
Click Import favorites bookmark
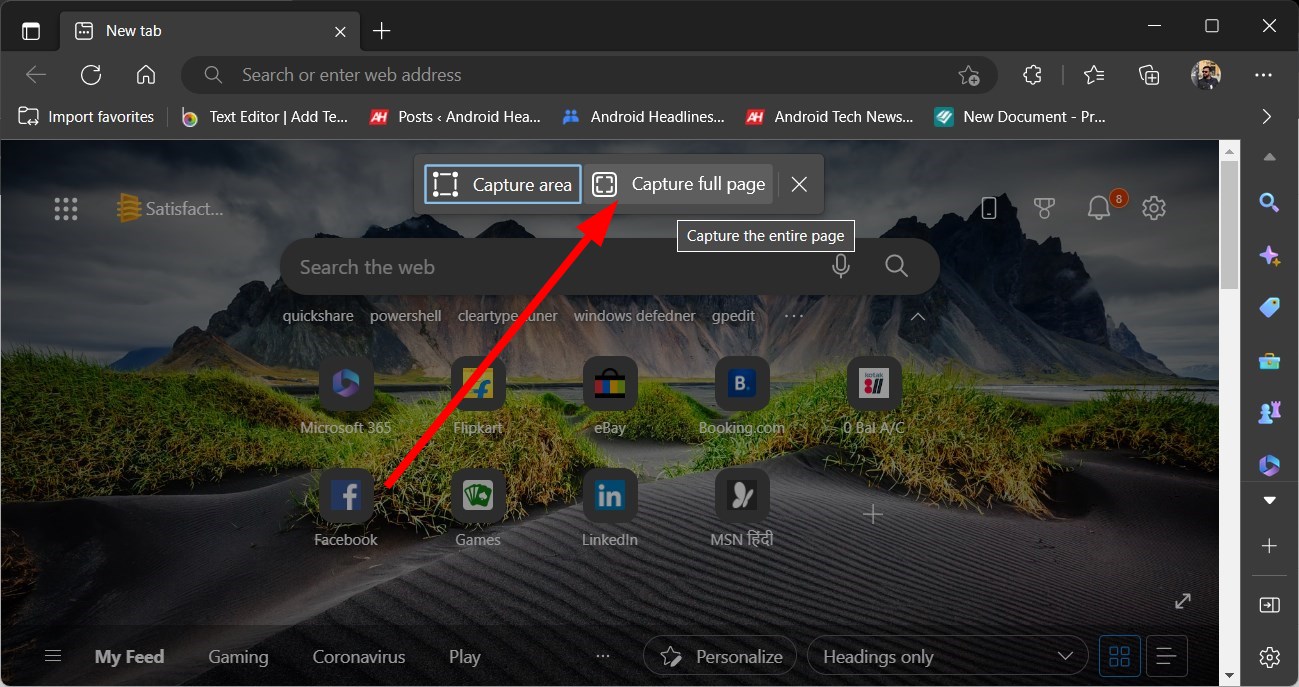coord(87,117)
